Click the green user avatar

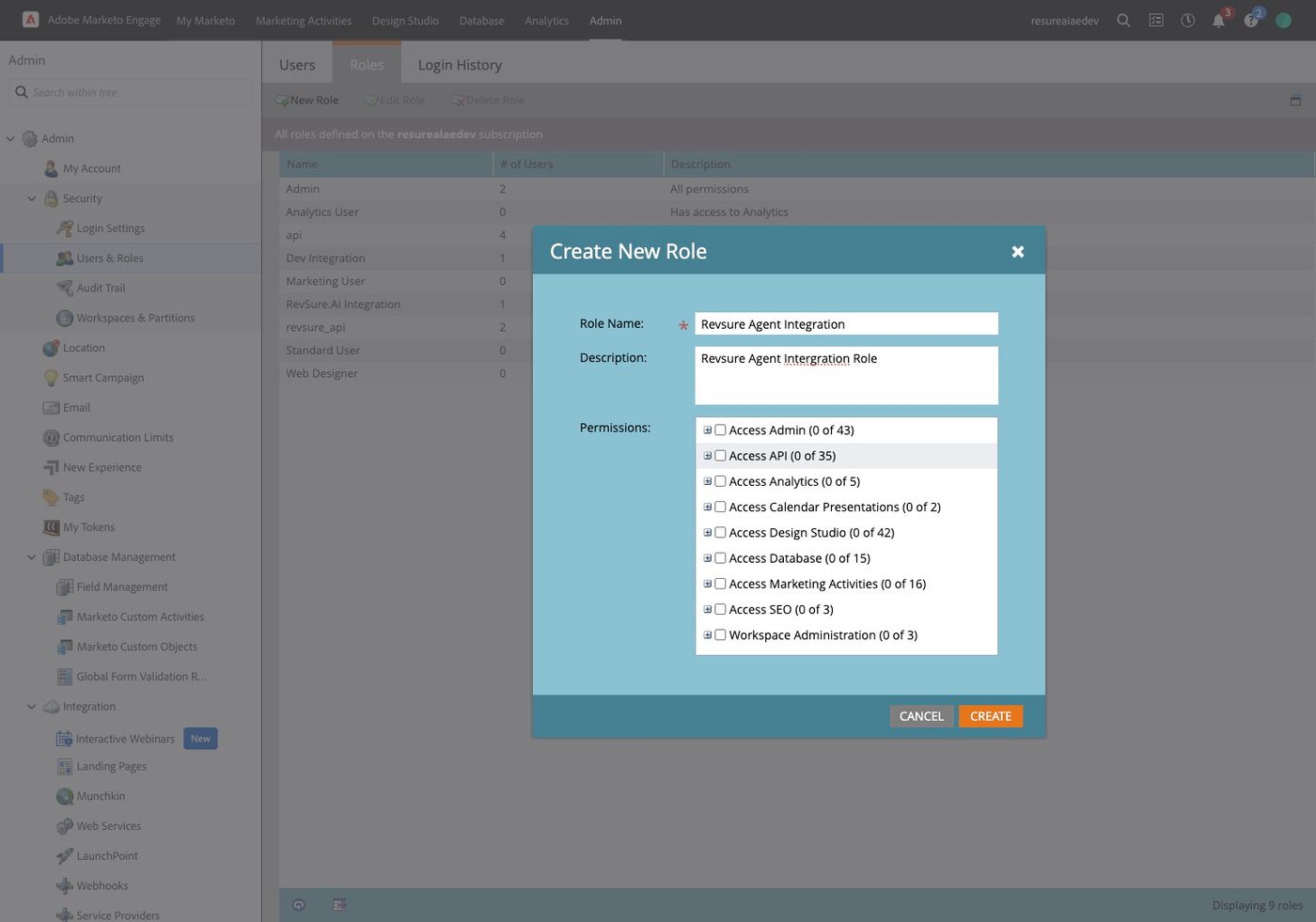[x=1283, y=21]
